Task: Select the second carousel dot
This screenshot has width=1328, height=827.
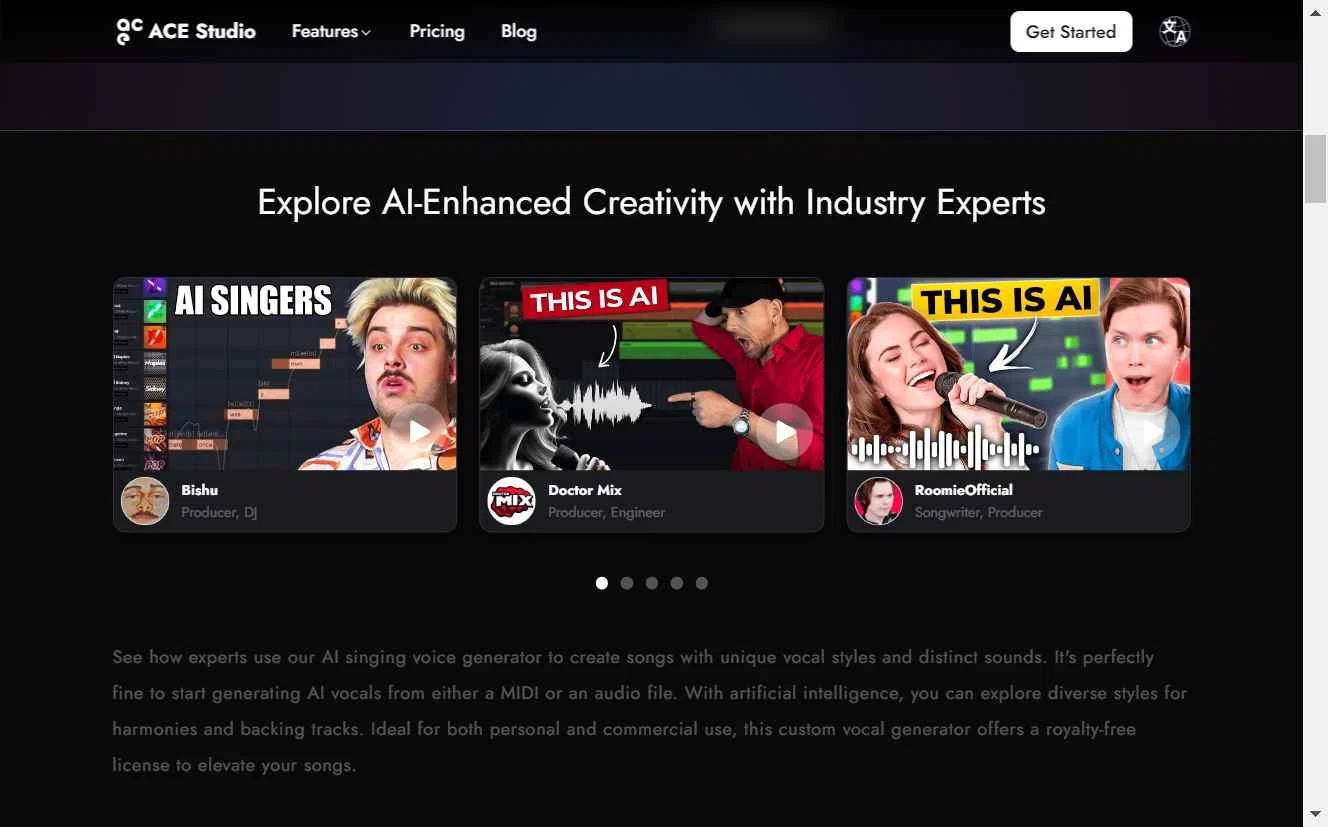Action: pos(627,583)
